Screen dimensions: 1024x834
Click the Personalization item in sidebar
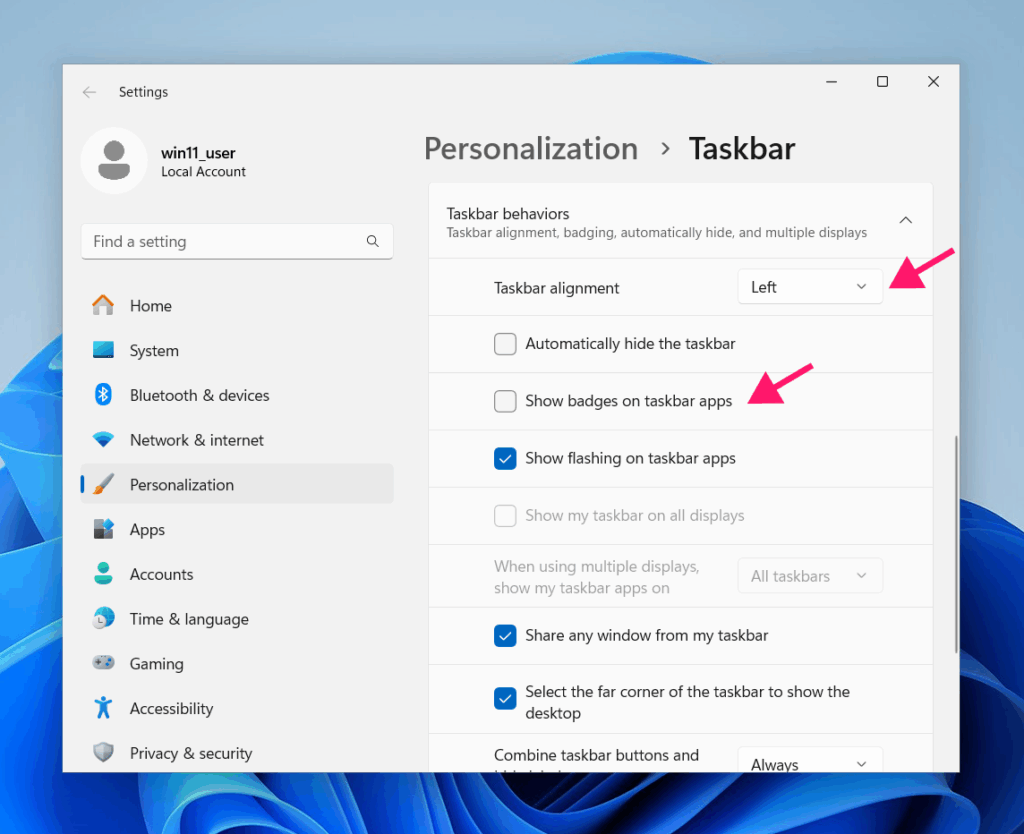[x=236, y=485]
